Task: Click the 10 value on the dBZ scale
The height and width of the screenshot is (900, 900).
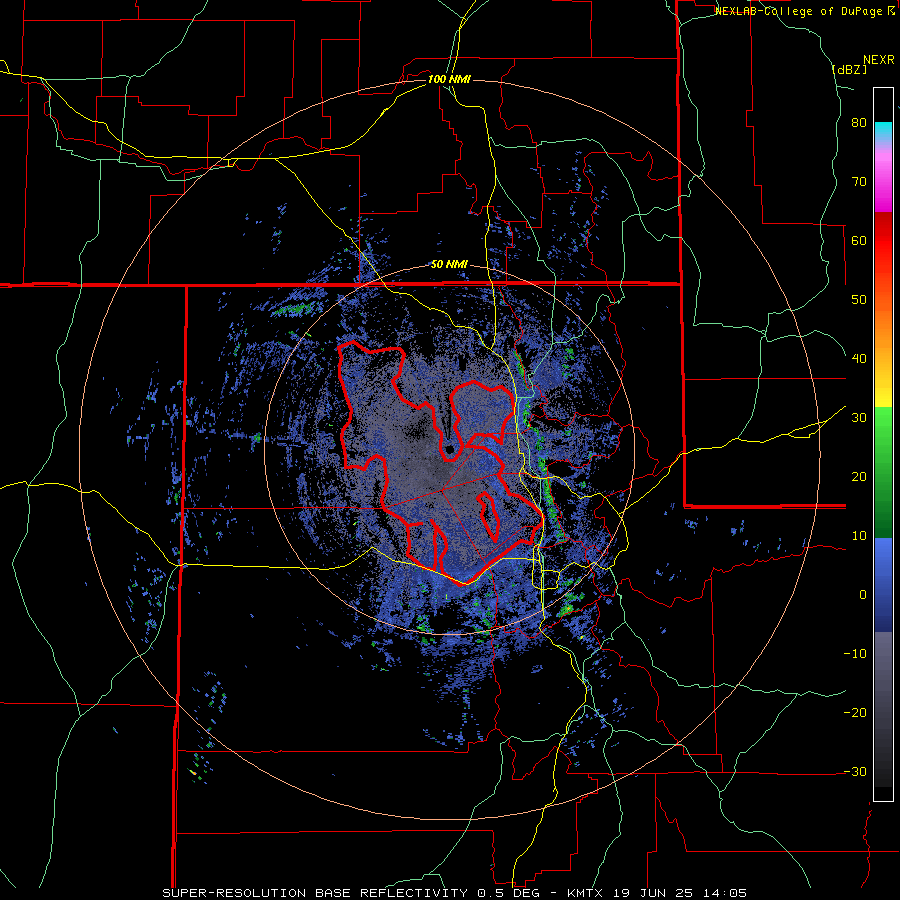Action: [859, 536]
